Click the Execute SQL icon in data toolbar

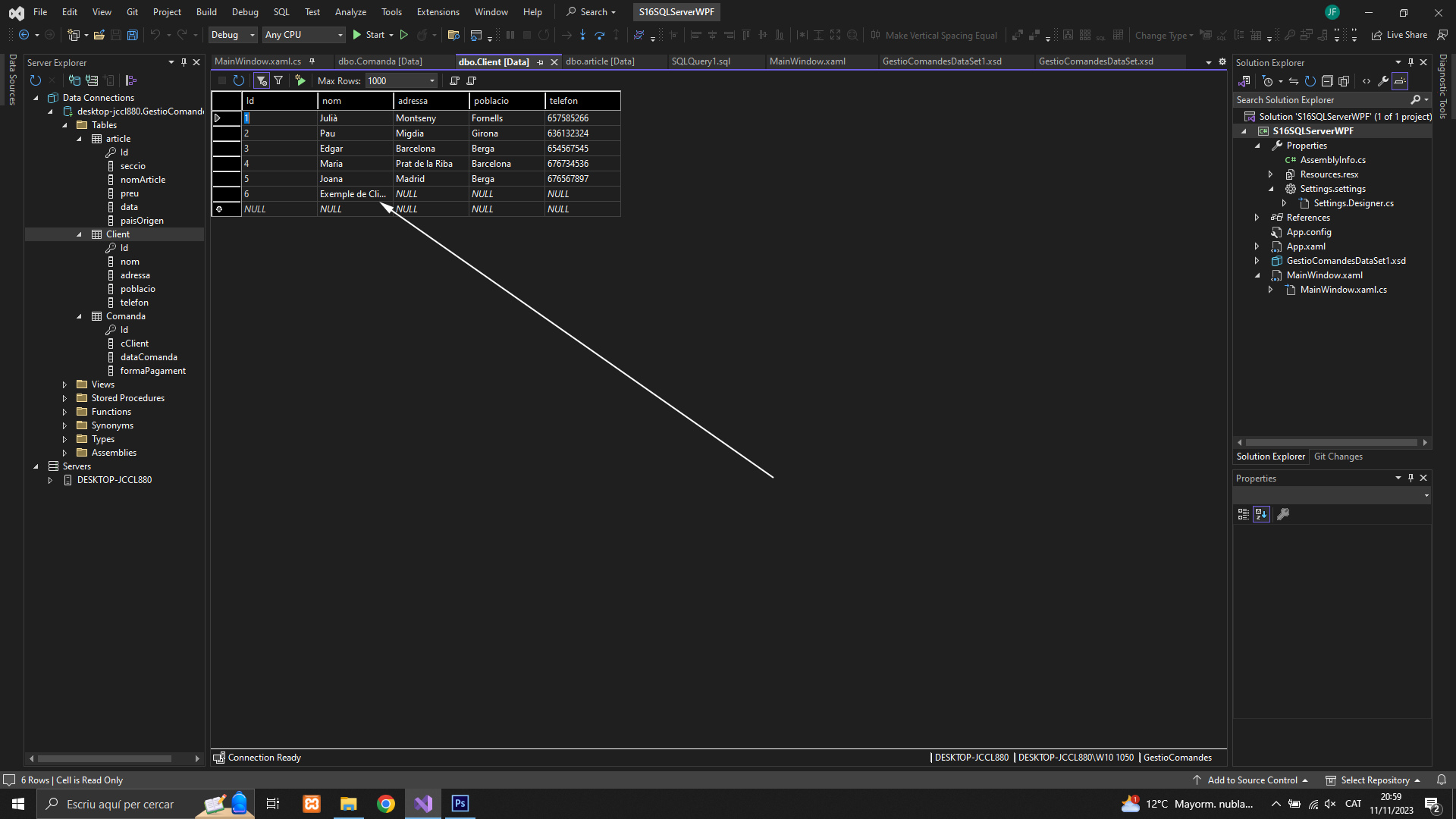(x=300, y=80)
